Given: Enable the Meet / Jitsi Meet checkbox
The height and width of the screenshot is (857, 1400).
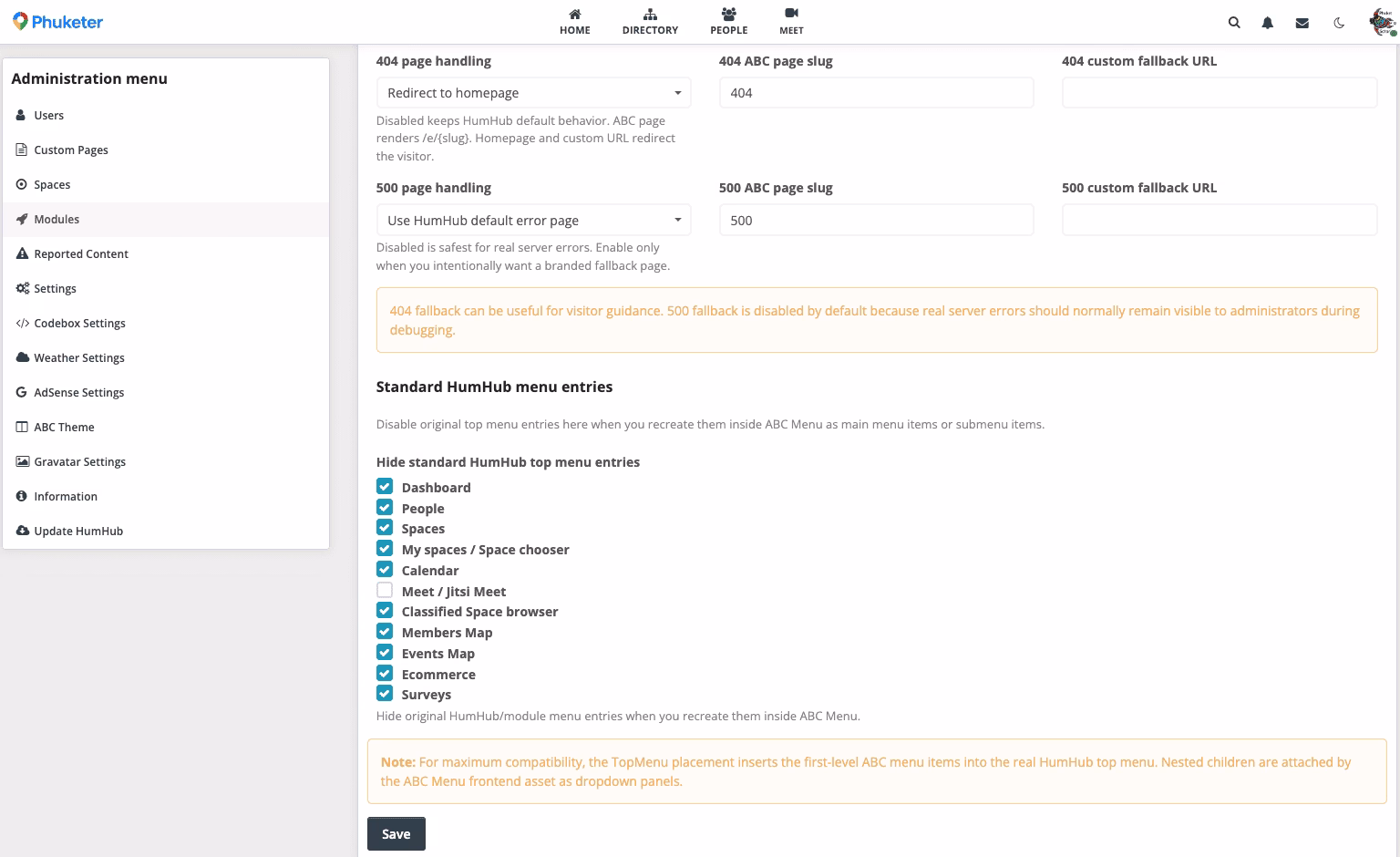Looking at the screenshot, I should [385, 591].
